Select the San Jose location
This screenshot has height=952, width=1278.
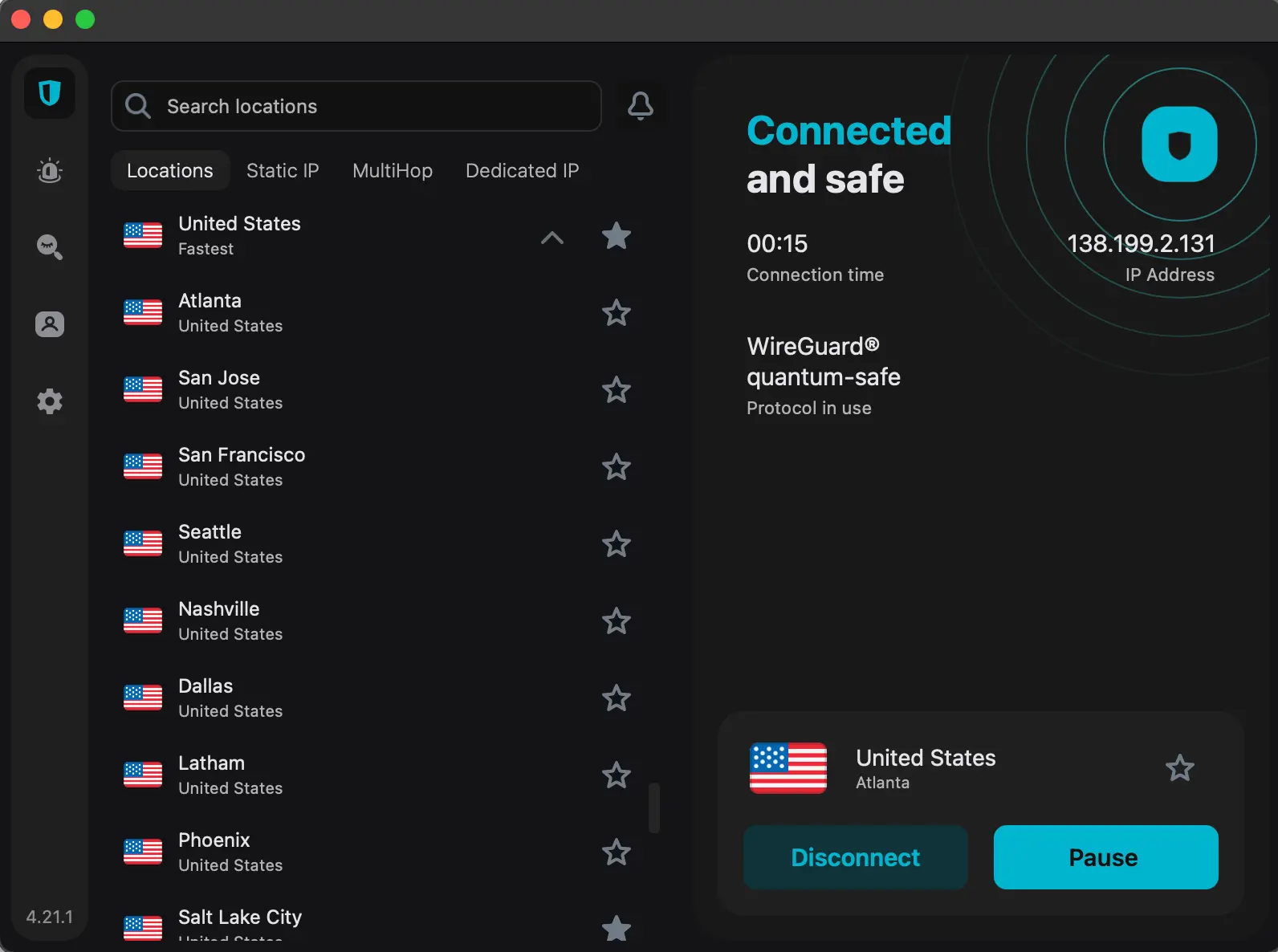click(x=377, y=389)
